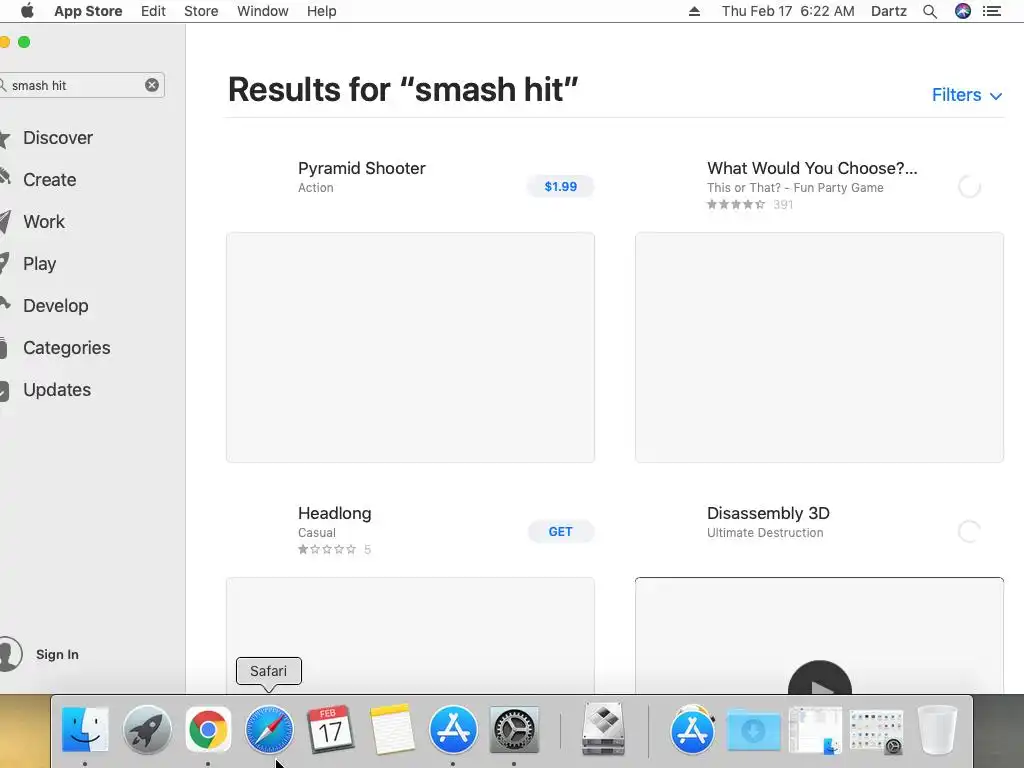This screenshot has width=1024, height=768.
Task: Click Sign In in the sidebar
Action: [x=57, y=654]
